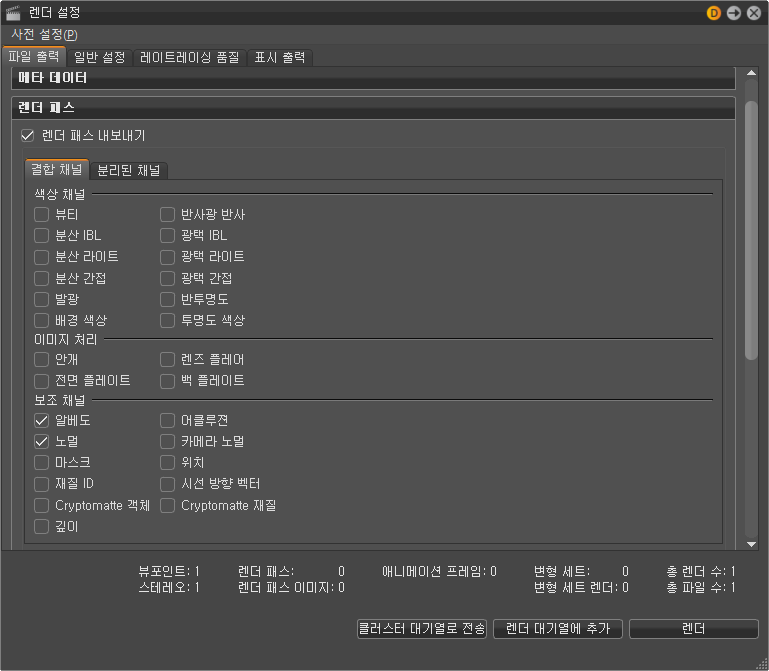Click the arrow dock icon in title bar
This screenshot has width=769, height=671.
click(734, 13)
